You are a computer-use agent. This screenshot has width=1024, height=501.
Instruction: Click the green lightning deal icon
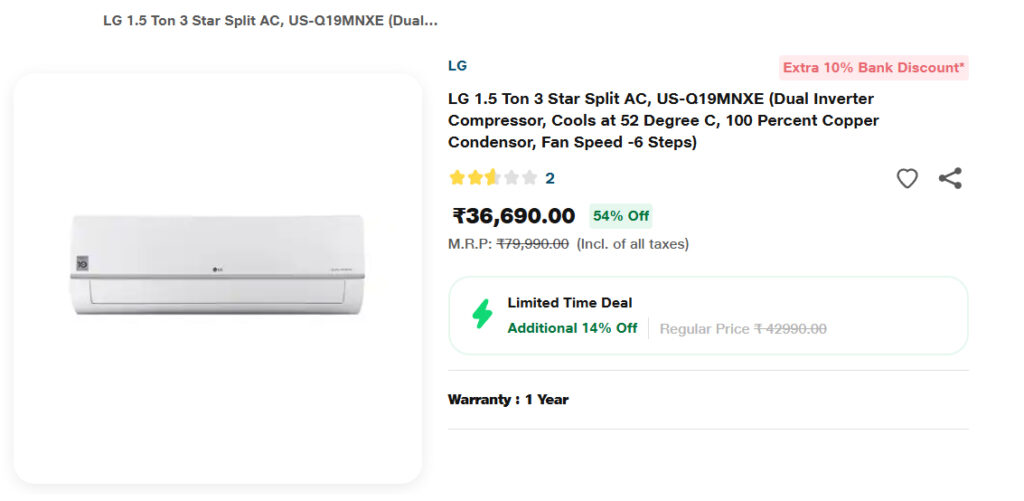tap(482, 314)
